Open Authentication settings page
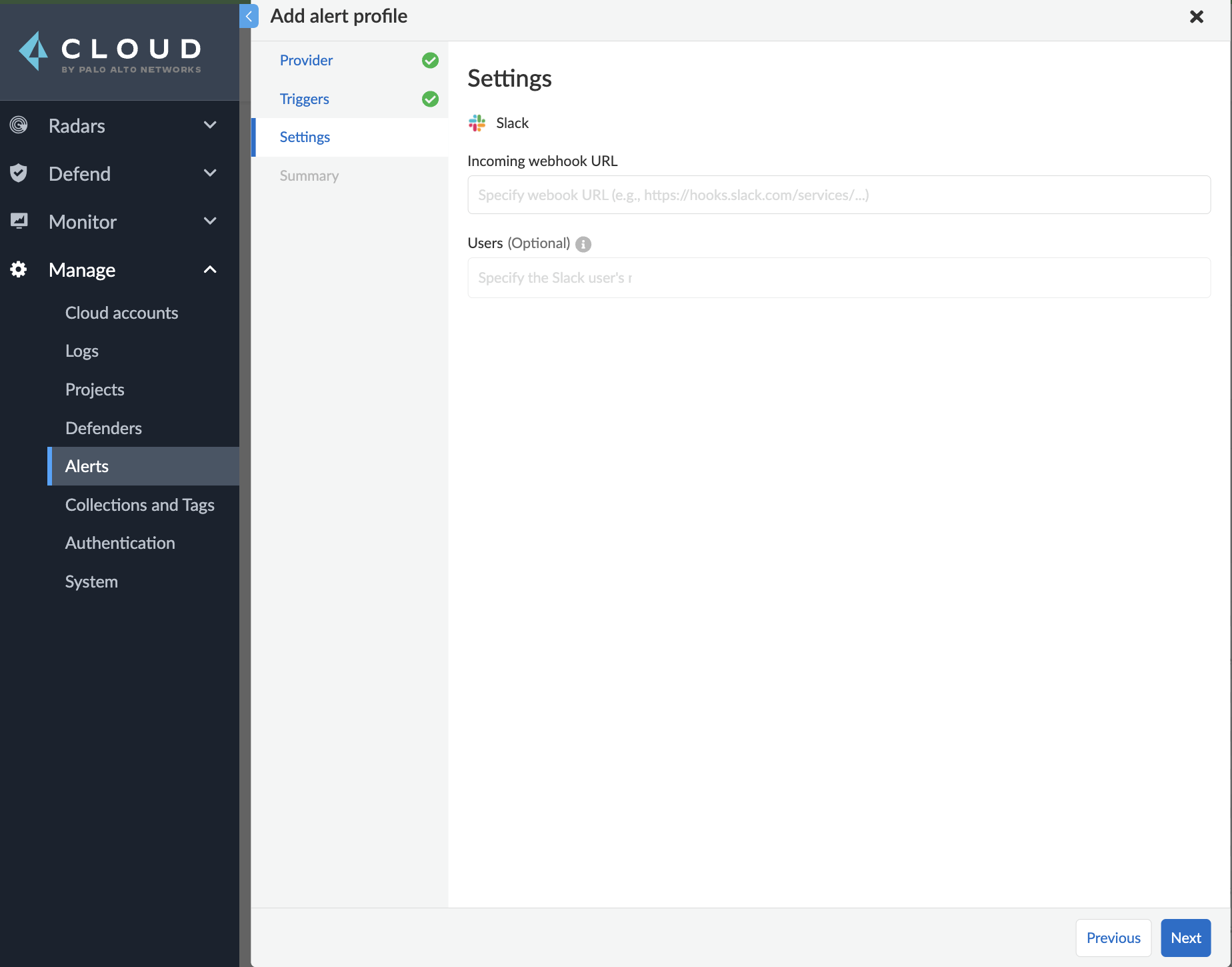This screenshot has height=967, width=1232. (x=121, y=543)
